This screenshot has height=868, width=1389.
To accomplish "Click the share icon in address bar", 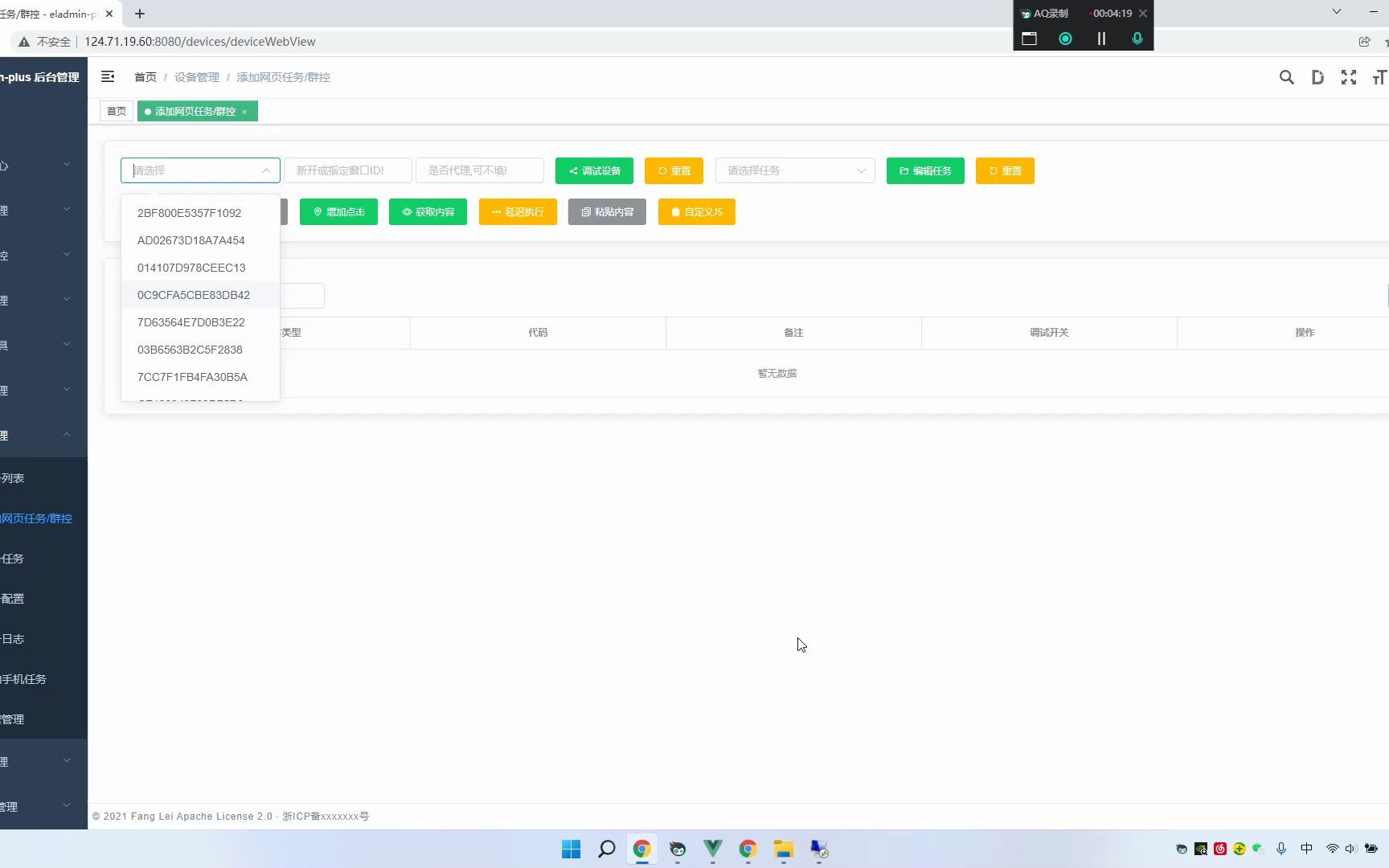I will 1364,42.
